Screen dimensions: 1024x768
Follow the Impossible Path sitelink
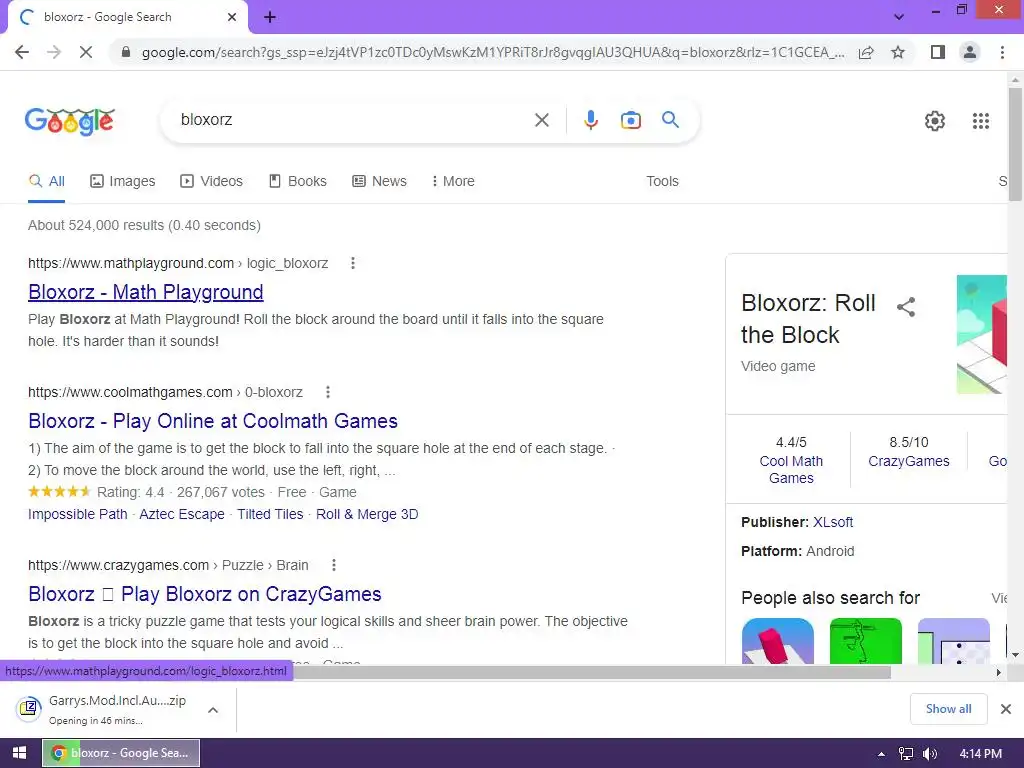coord(78,514)
